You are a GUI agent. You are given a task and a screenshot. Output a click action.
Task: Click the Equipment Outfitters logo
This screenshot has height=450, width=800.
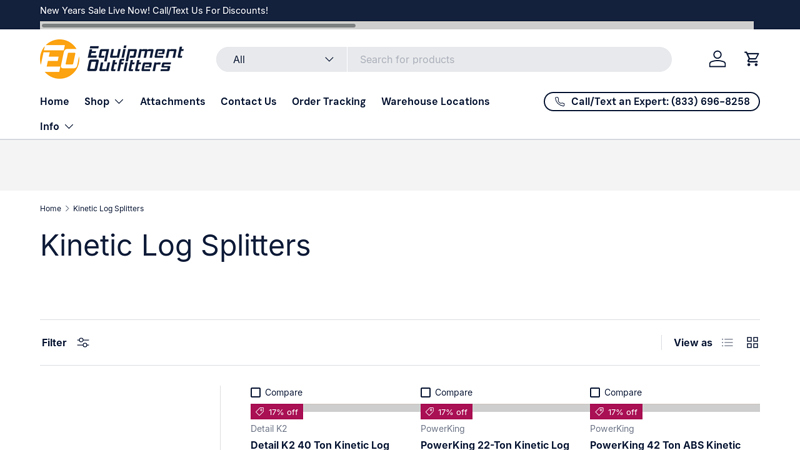(x=112, y=59)
